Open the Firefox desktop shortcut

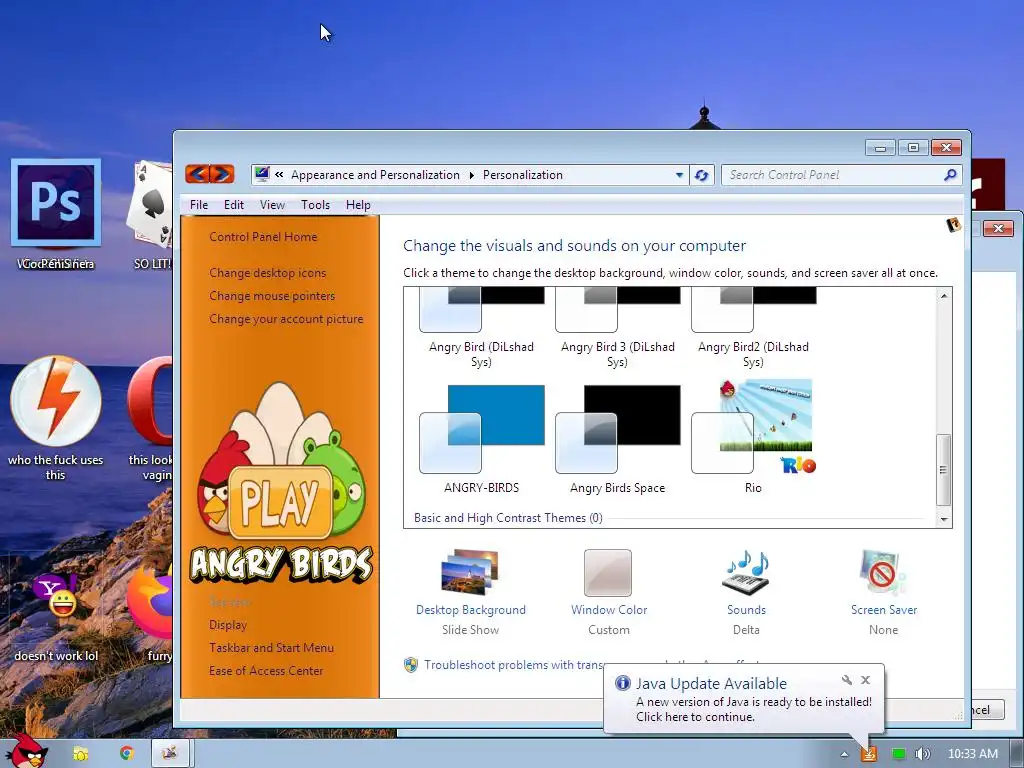[x=150, y=602]
